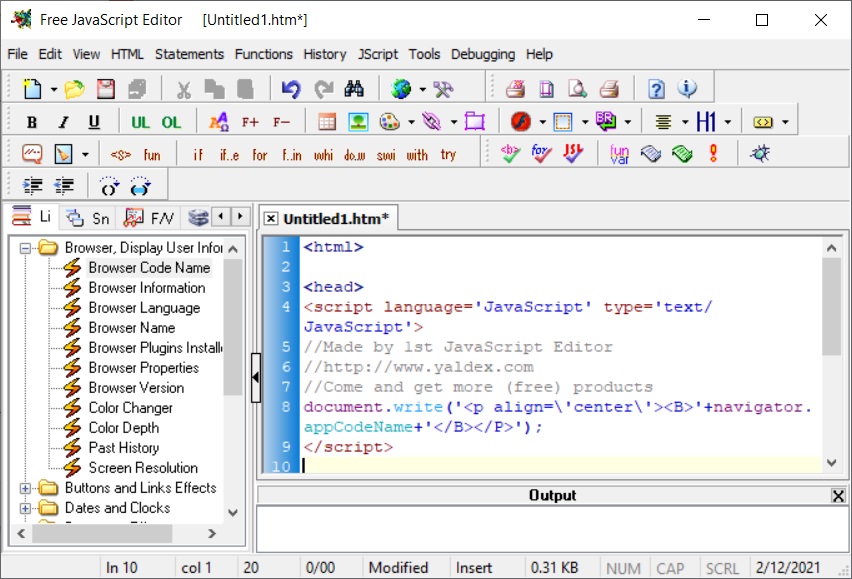Click the bug Debug icon
Image resolution: width=852 pixels, height=579 pixels.
760,154
